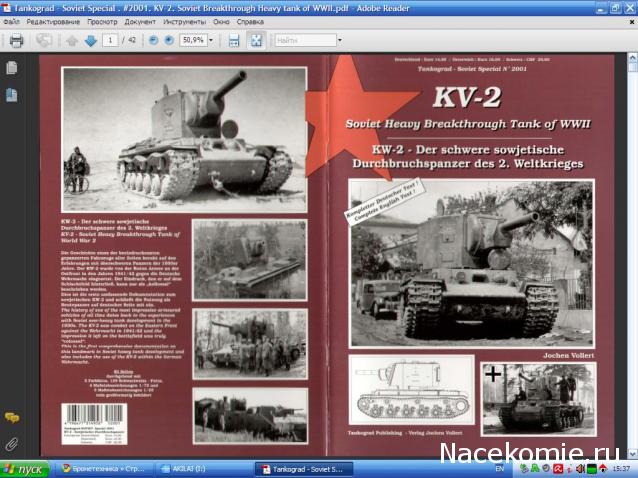Image resolution: width=638 pixels, height=478 pixels.
Task: Click the main KV-2 tank cover photo
Action: pyautogui.click(x=472, y=263)
